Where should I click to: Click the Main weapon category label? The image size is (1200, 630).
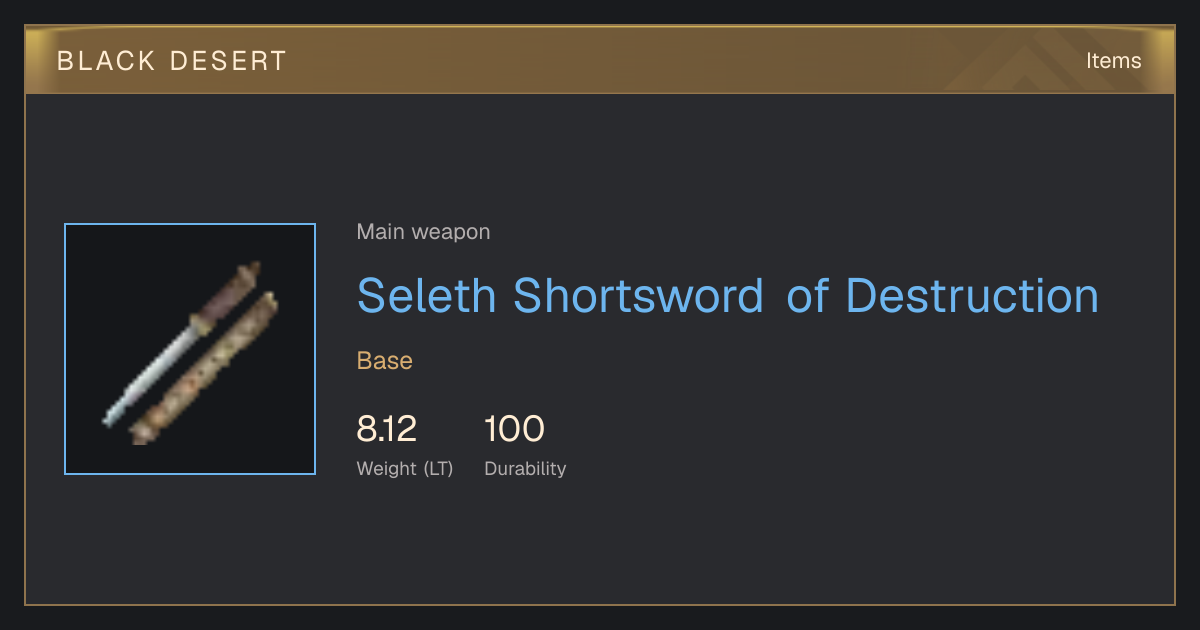pyautogui.click(x=423, y=232)
